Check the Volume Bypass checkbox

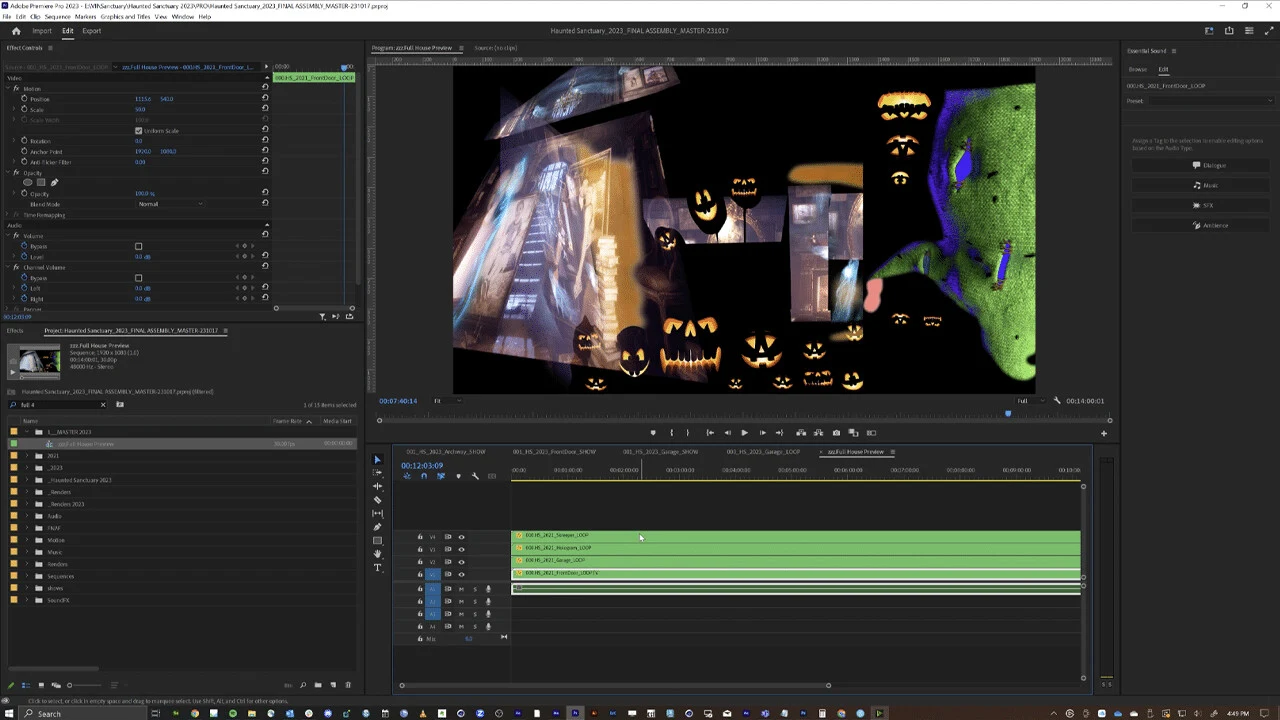tap(138, 246)
